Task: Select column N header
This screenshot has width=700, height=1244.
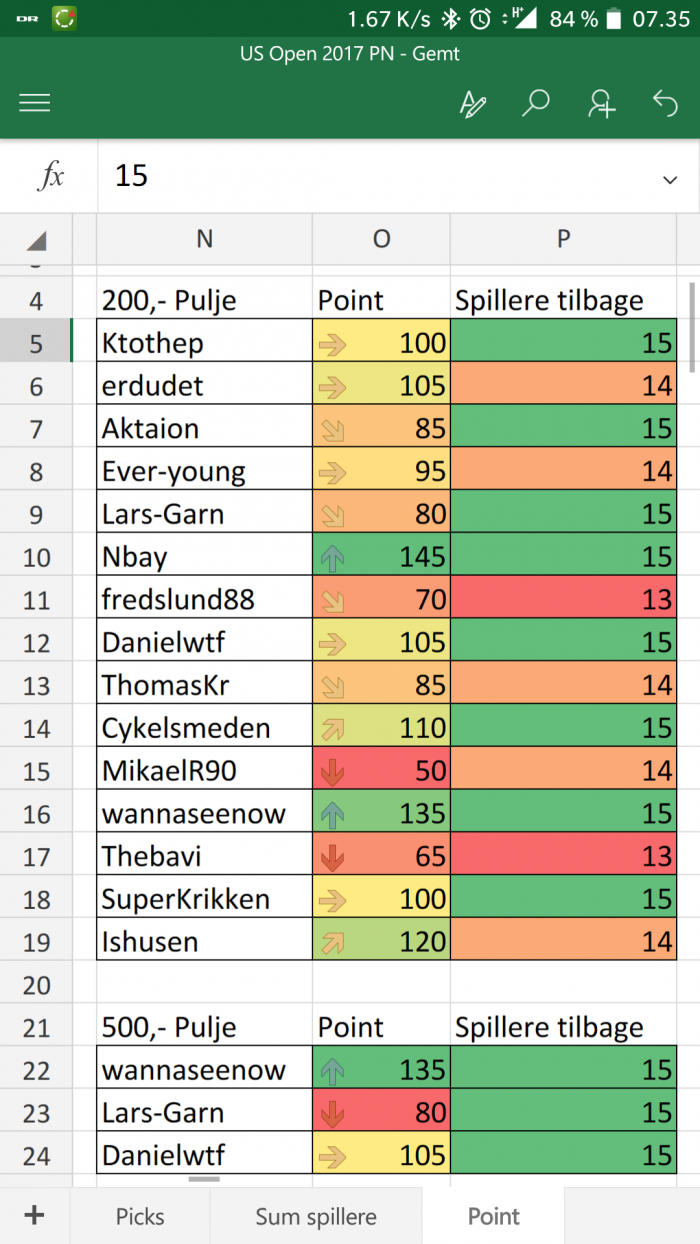Action: [x=204, y=238]
